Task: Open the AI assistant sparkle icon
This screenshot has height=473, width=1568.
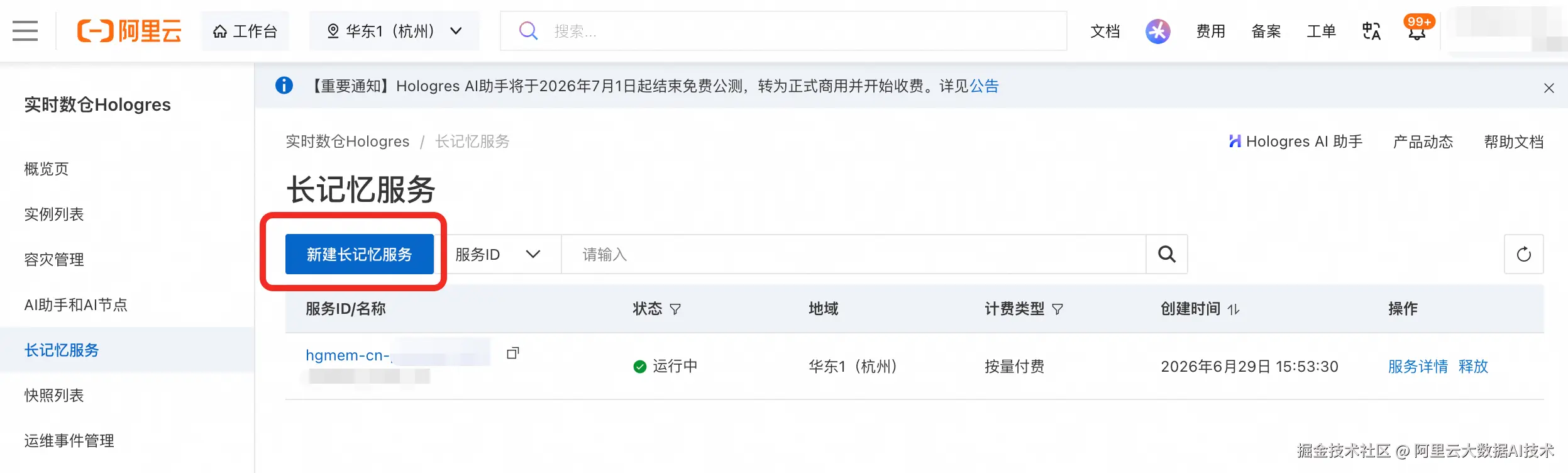Action: [1157, 31]
